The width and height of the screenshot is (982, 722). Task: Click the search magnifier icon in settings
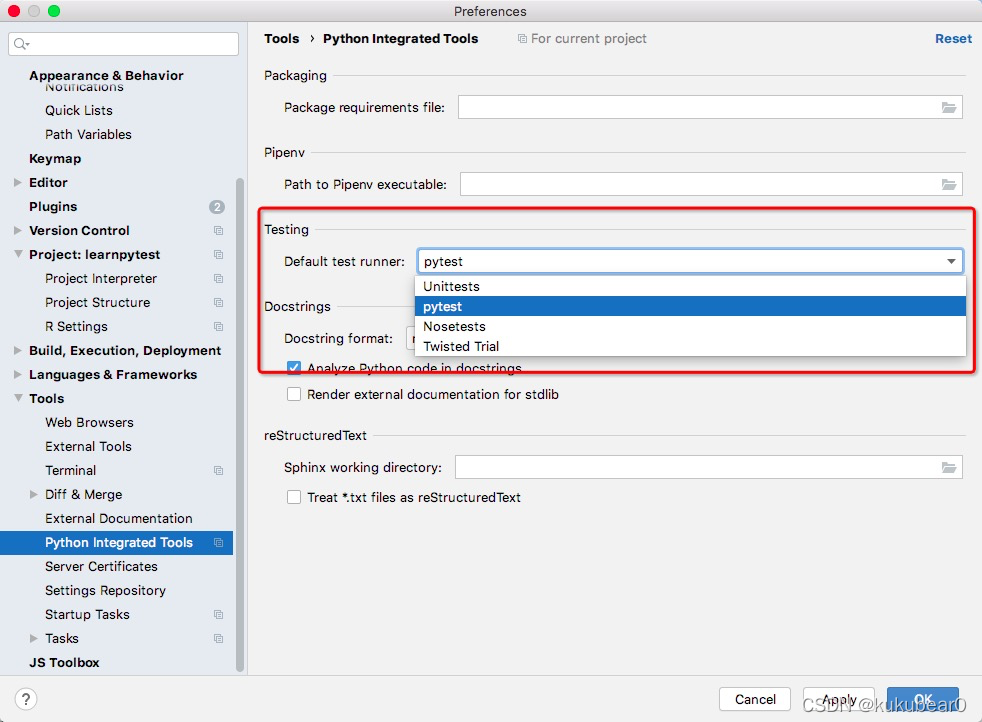coord(20,44)
